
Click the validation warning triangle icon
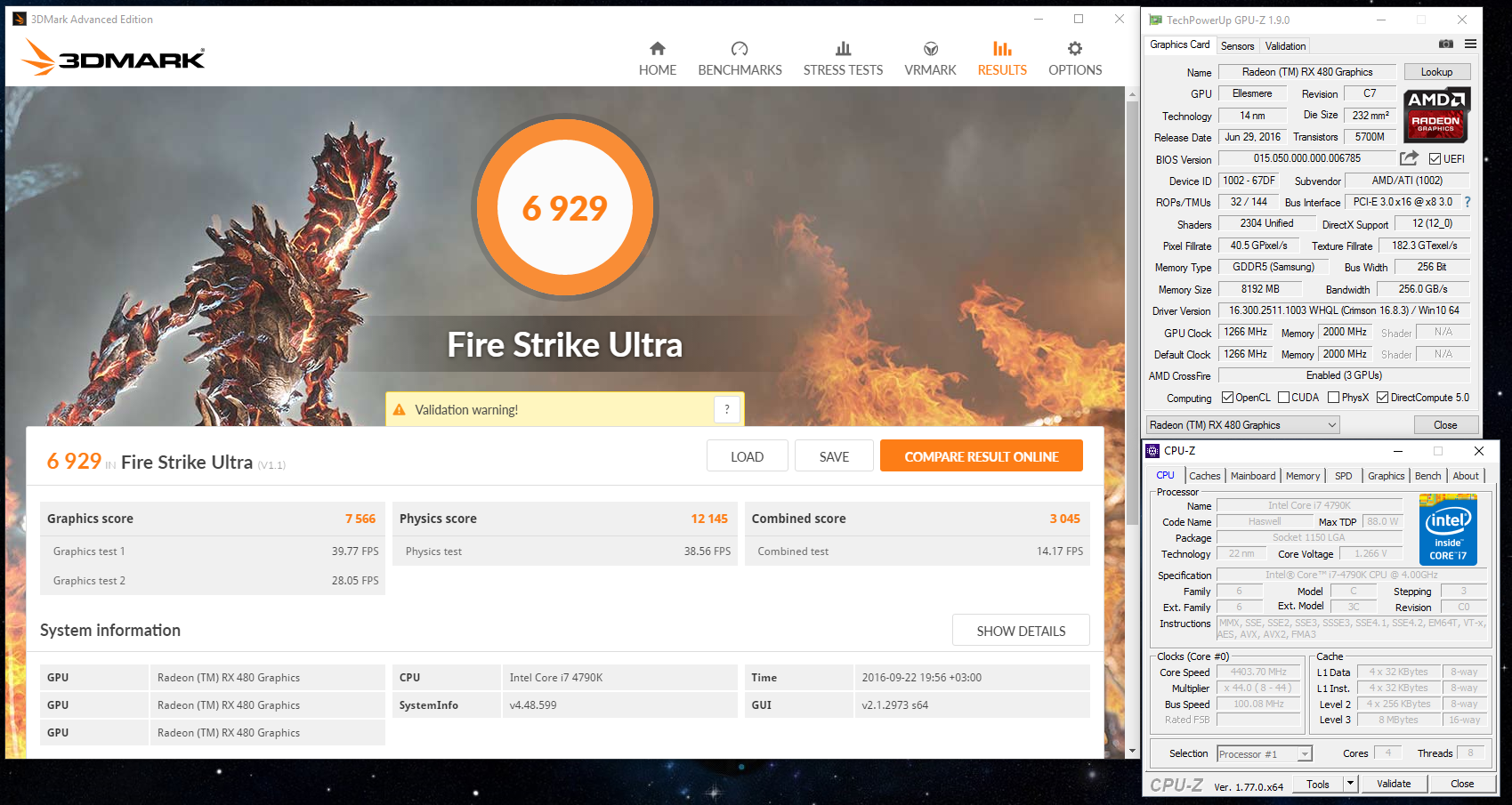[400, 410]
